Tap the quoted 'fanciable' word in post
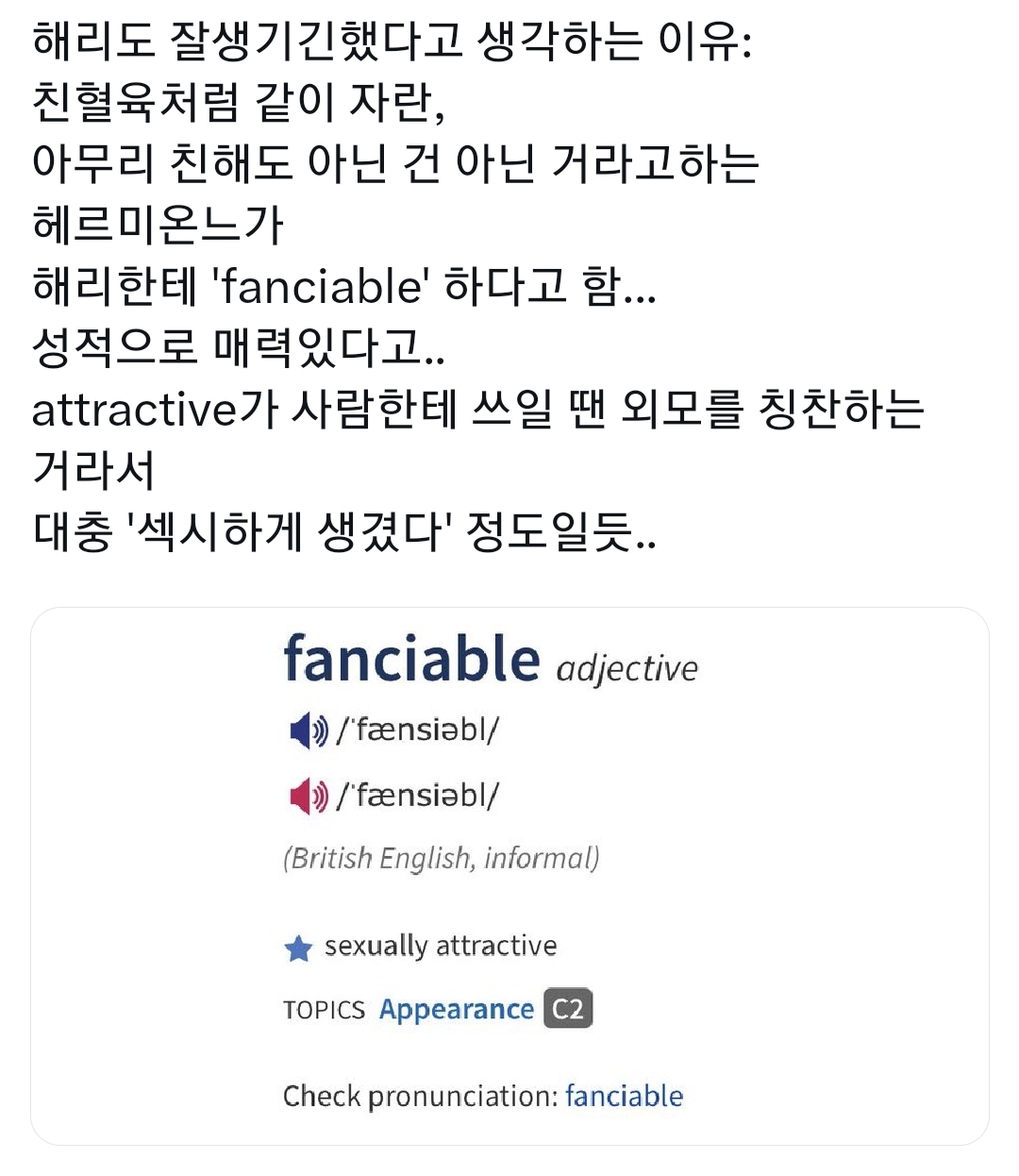This screenshot has height=1176, width=1019. [x=321, y=287]
